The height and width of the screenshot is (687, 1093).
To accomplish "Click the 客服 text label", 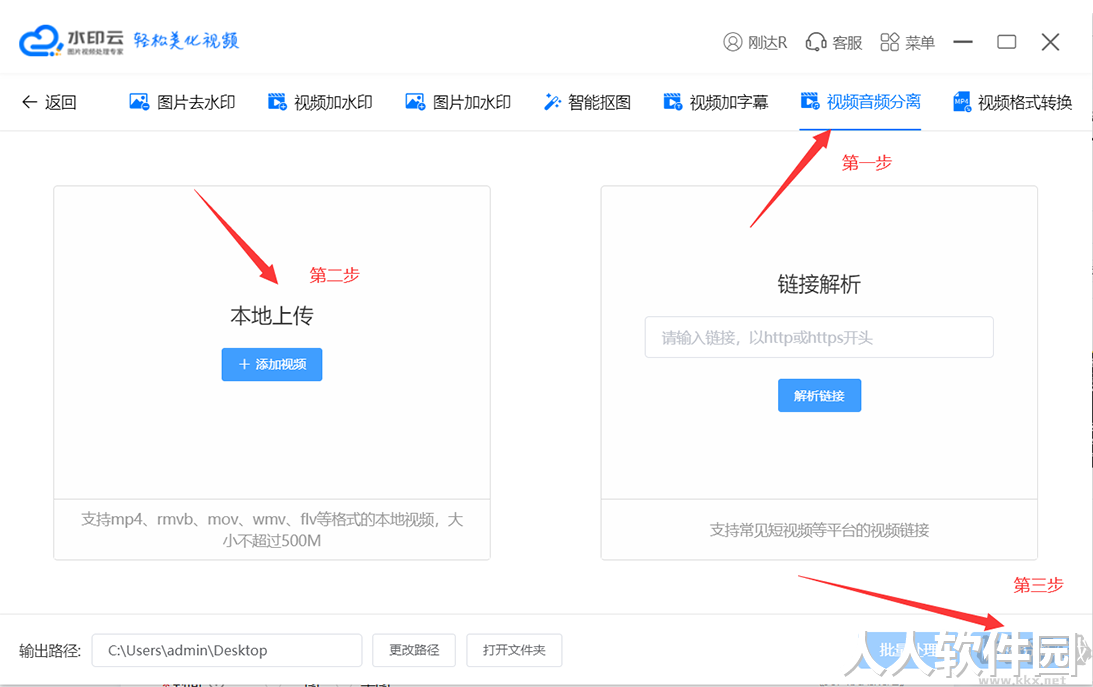I will [847, 43].
